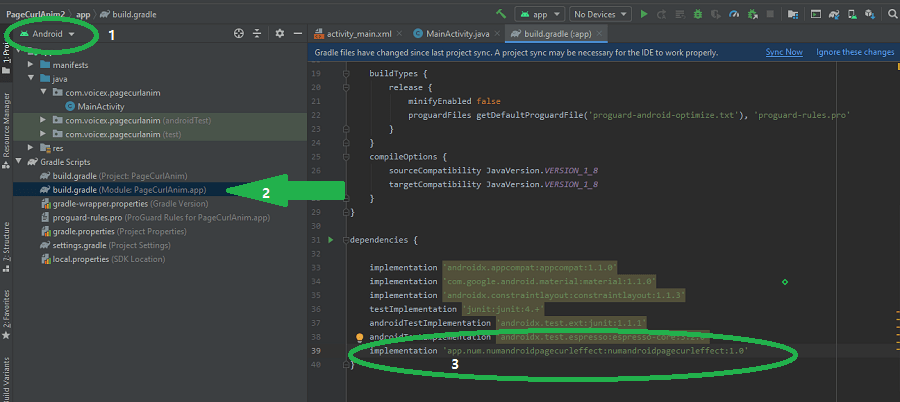Click the Apply Code Changes icon
900x402 pixels.
(x=680, y=14)
